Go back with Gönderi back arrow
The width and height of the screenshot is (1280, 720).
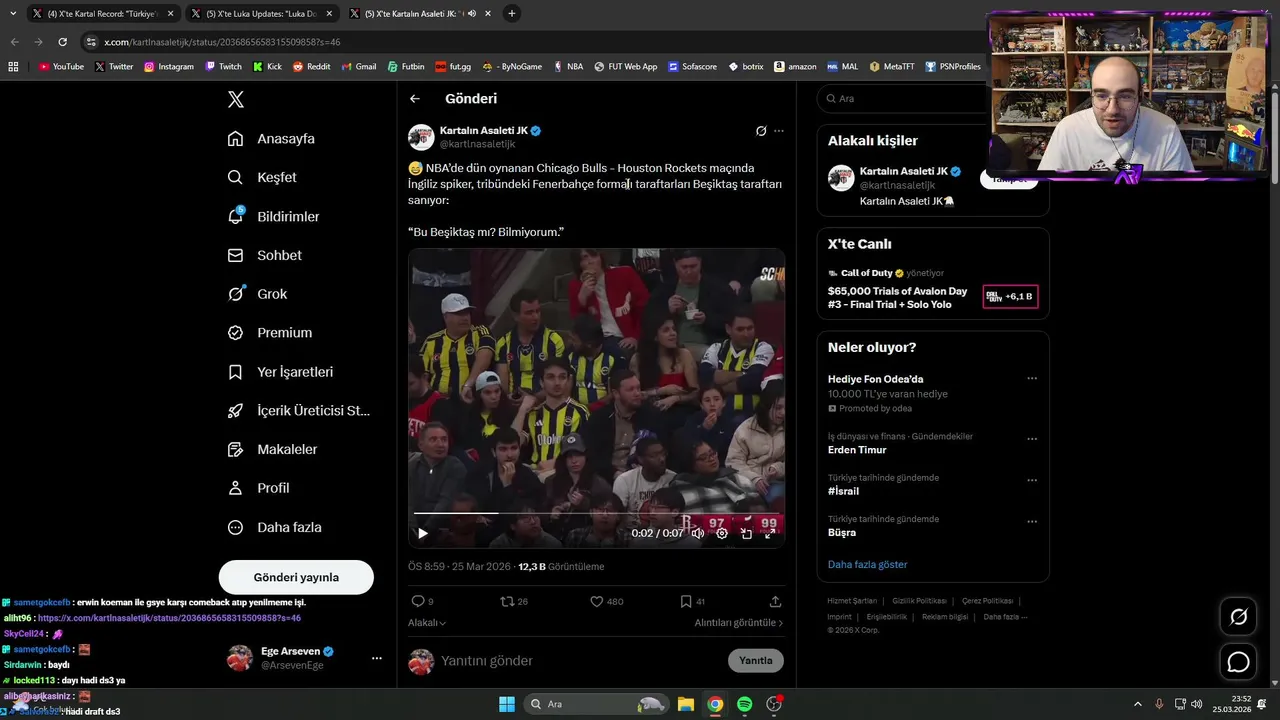(415, 99)
